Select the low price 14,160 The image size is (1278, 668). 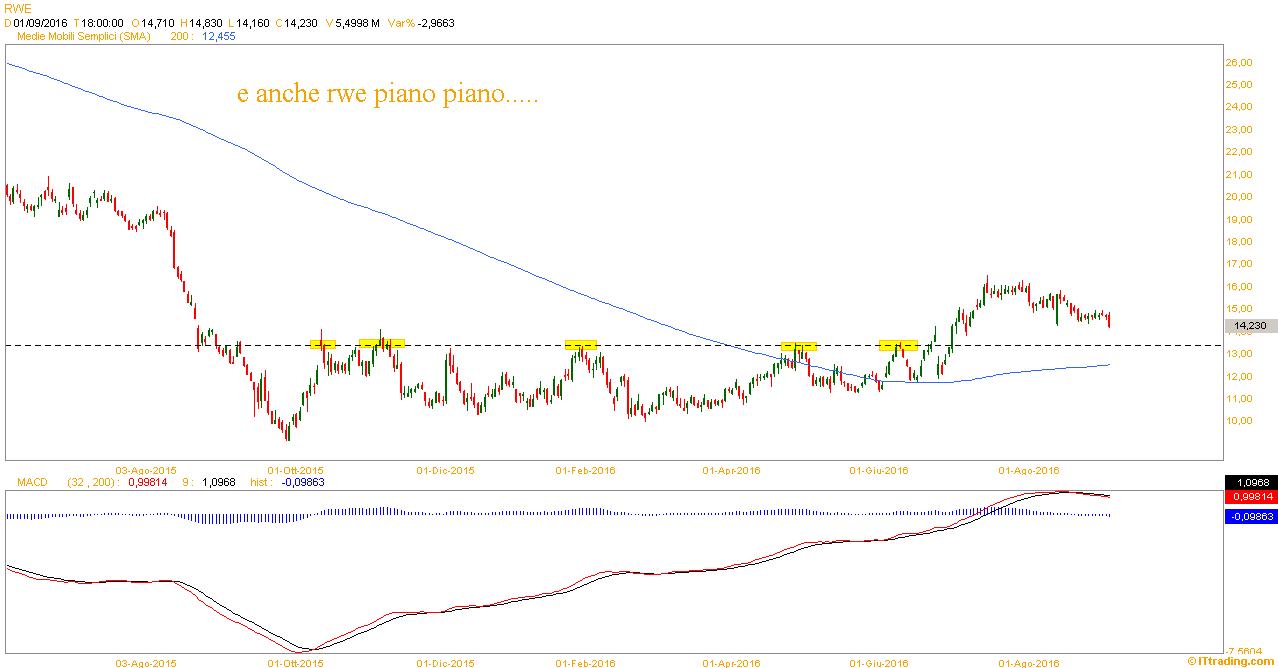(x=251, y=22)
